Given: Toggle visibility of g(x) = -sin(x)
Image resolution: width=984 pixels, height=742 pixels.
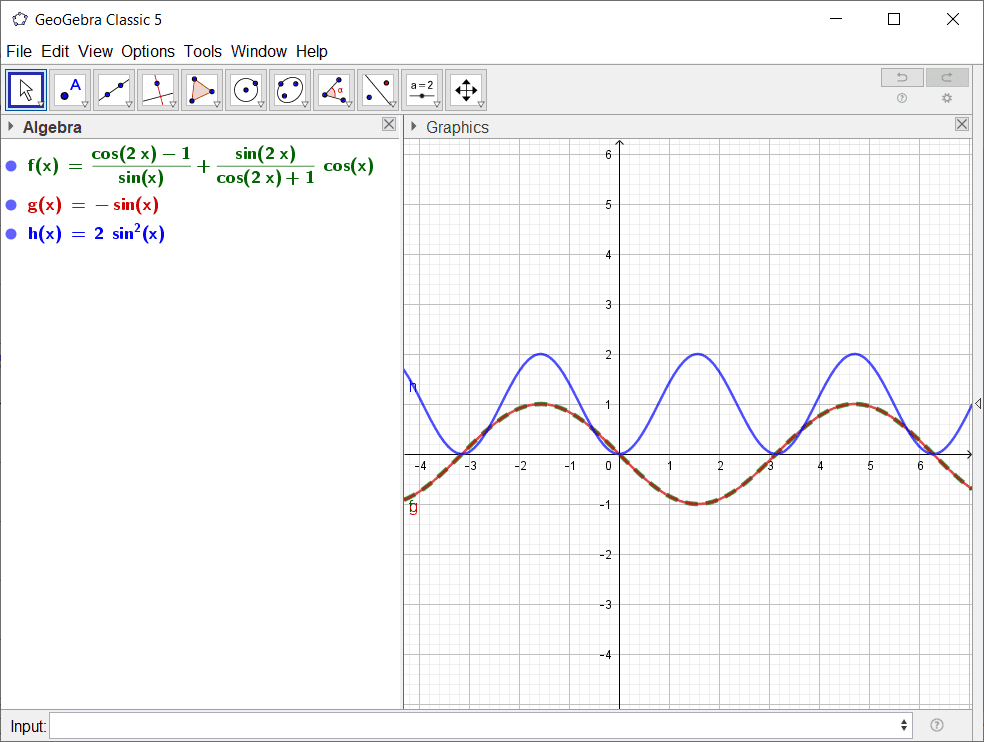Looking at the screenshot, I should (x=12, y=205).
